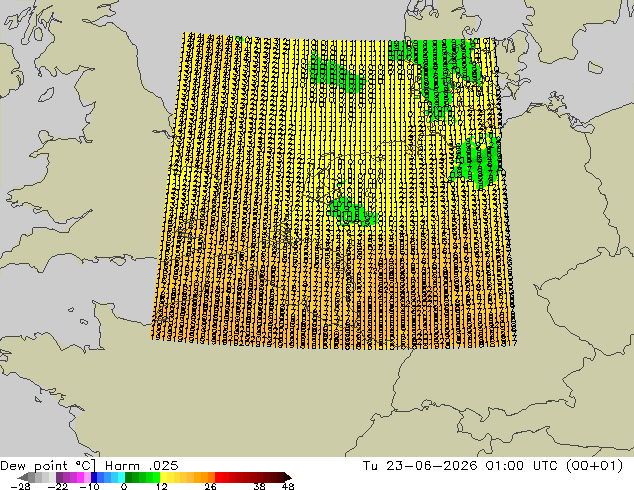
Task: Click the '48' label on the color scale
Action: click(288, 486)
